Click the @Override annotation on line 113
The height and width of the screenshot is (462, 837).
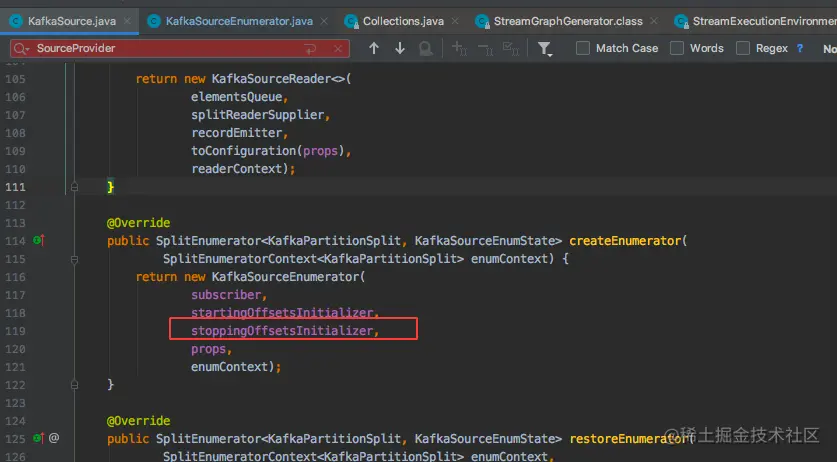point(138,223)
